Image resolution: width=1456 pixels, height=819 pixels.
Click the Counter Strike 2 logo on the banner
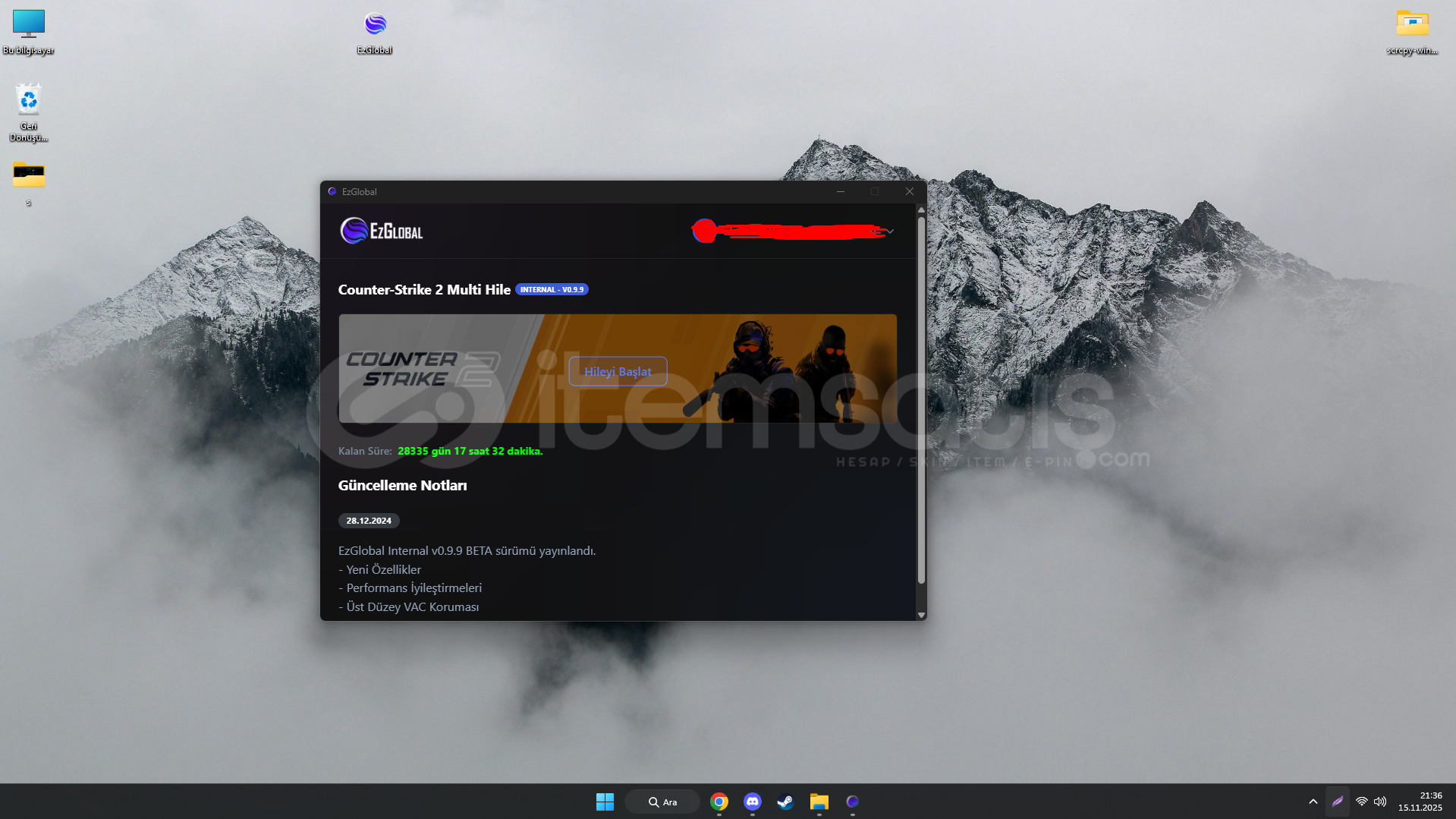tap(422, 368)
